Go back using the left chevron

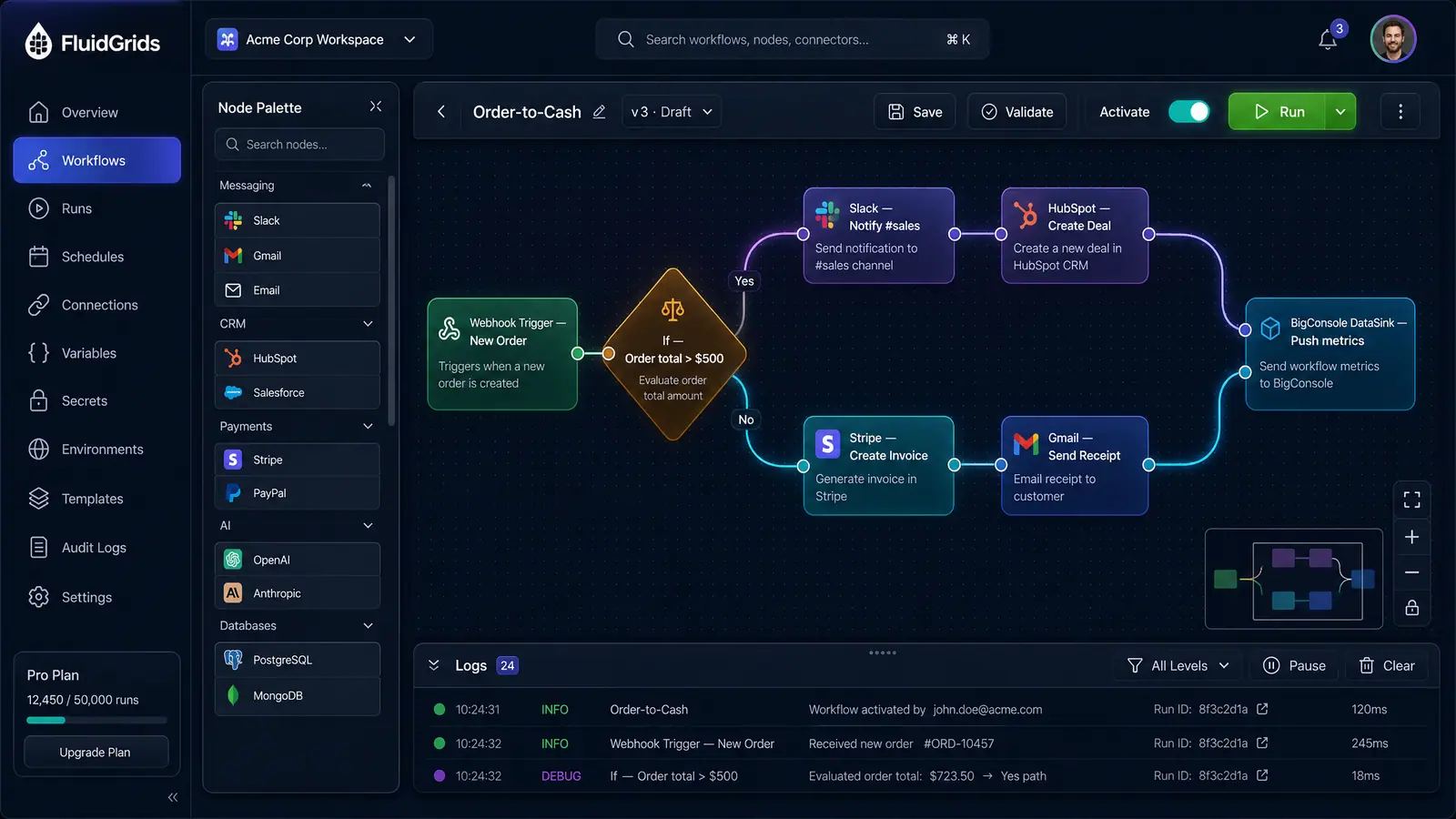[x=441, y=112]
